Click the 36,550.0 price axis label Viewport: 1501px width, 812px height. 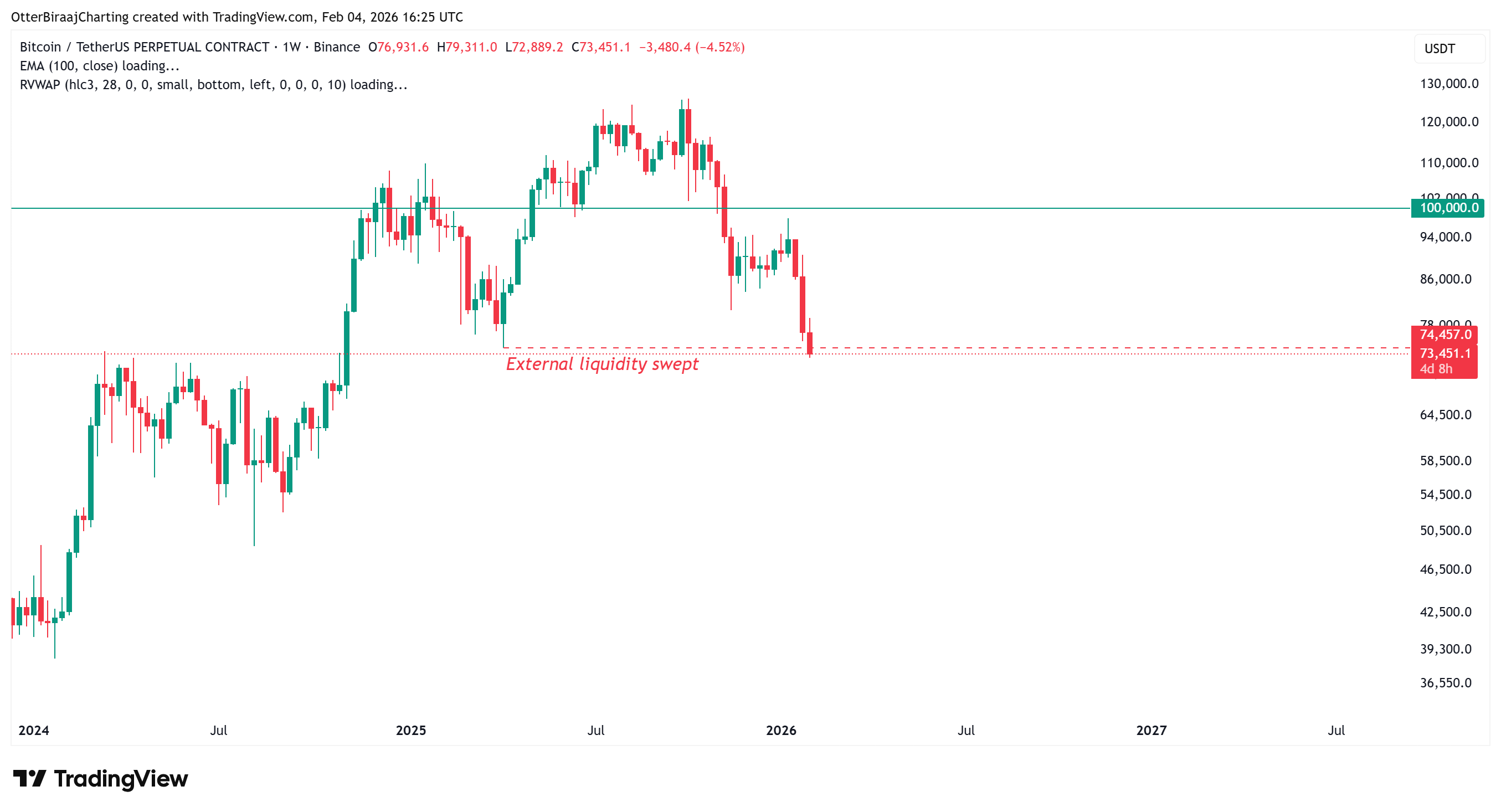[x=1445, y=683]
